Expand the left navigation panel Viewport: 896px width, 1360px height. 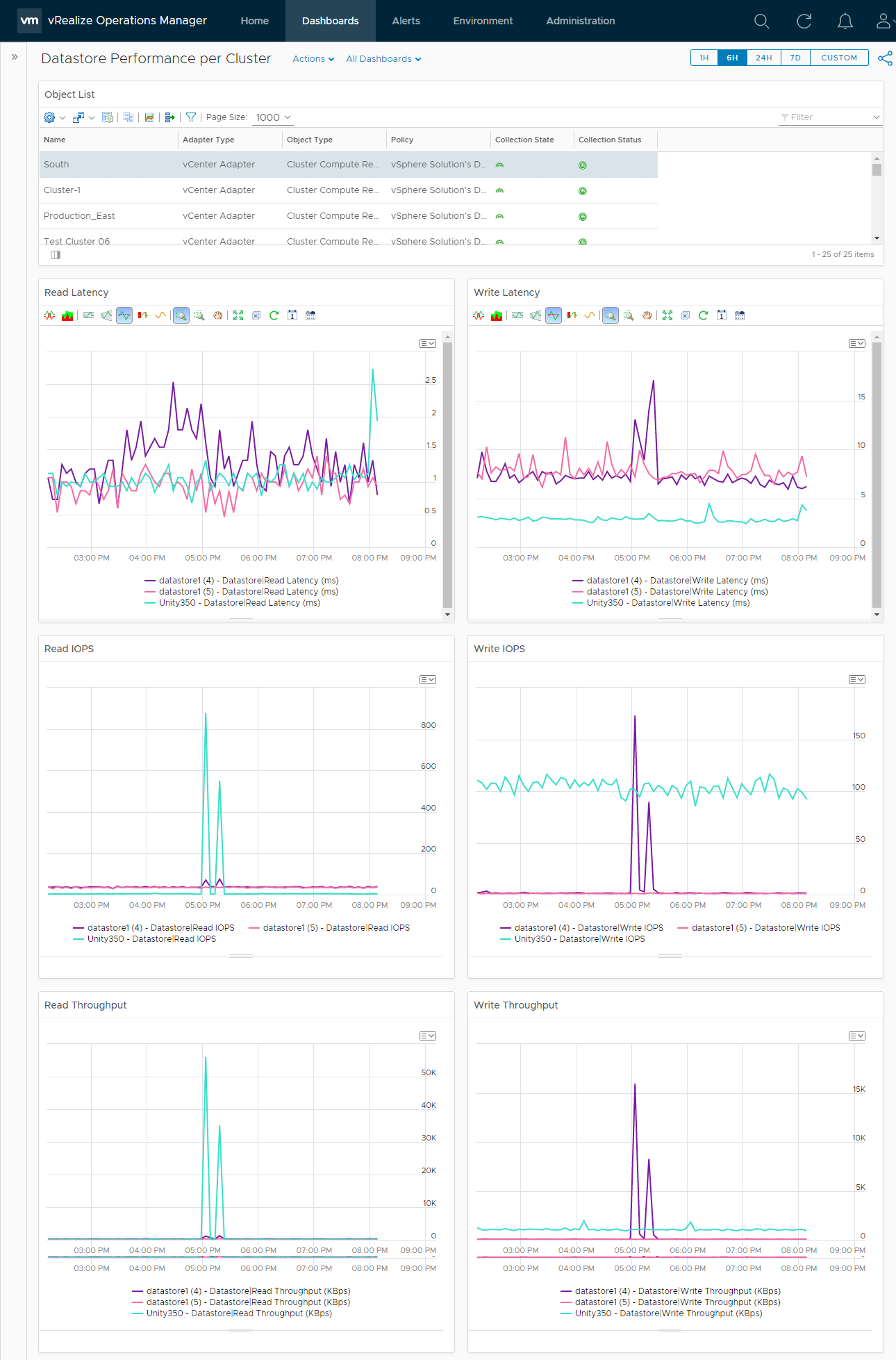pyautogui.click(x=15, y=57)
